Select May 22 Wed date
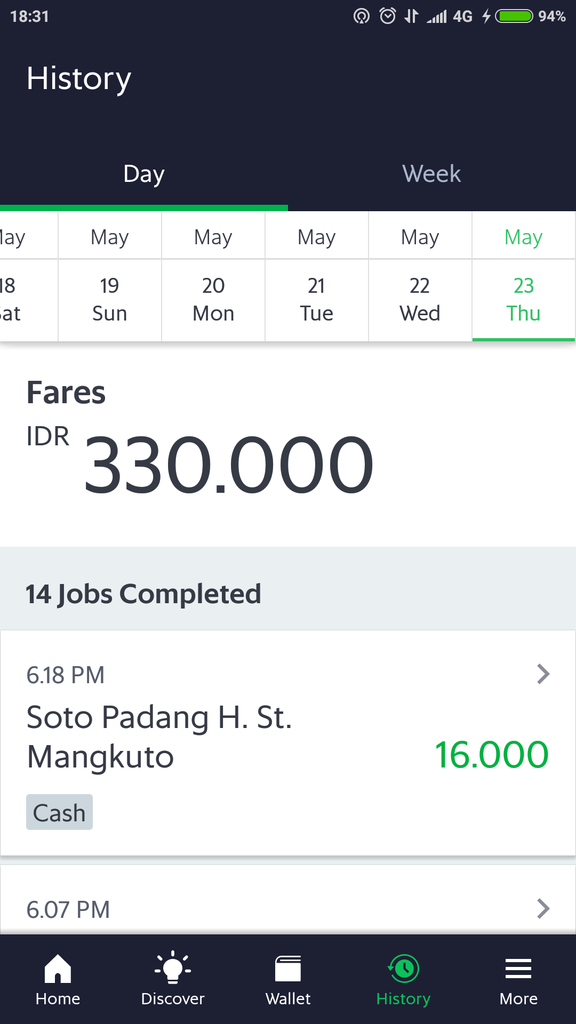This screenshot has height=1024, width=576. click(x=420, y=285)
